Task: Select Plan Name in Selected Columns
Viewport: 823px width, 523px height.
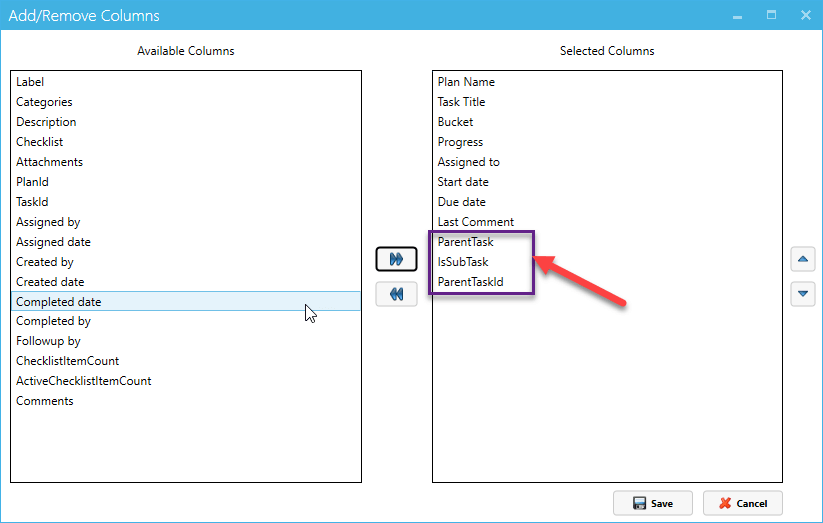Action: [607, 82]
